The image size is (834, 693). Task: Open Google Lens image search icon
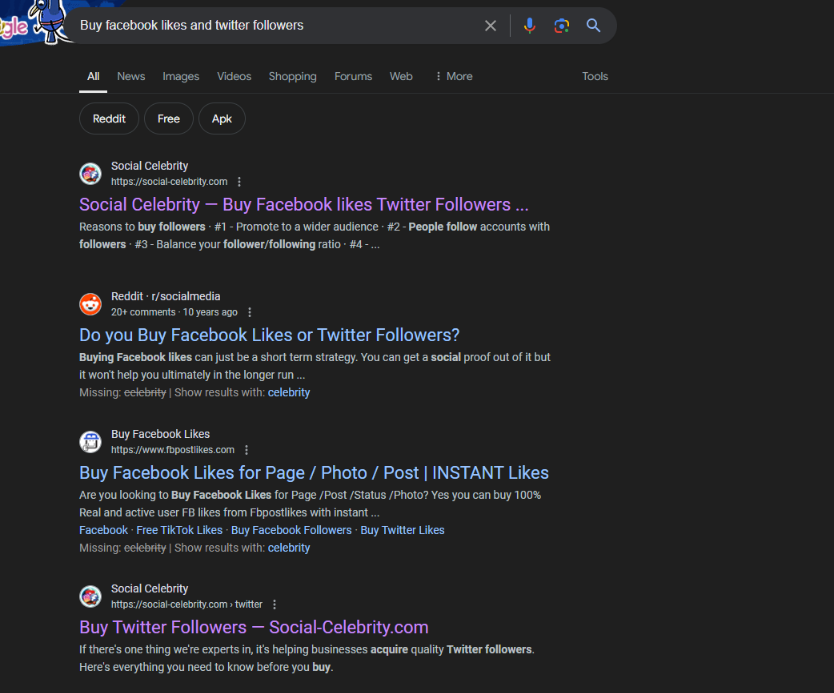[561, 26]
